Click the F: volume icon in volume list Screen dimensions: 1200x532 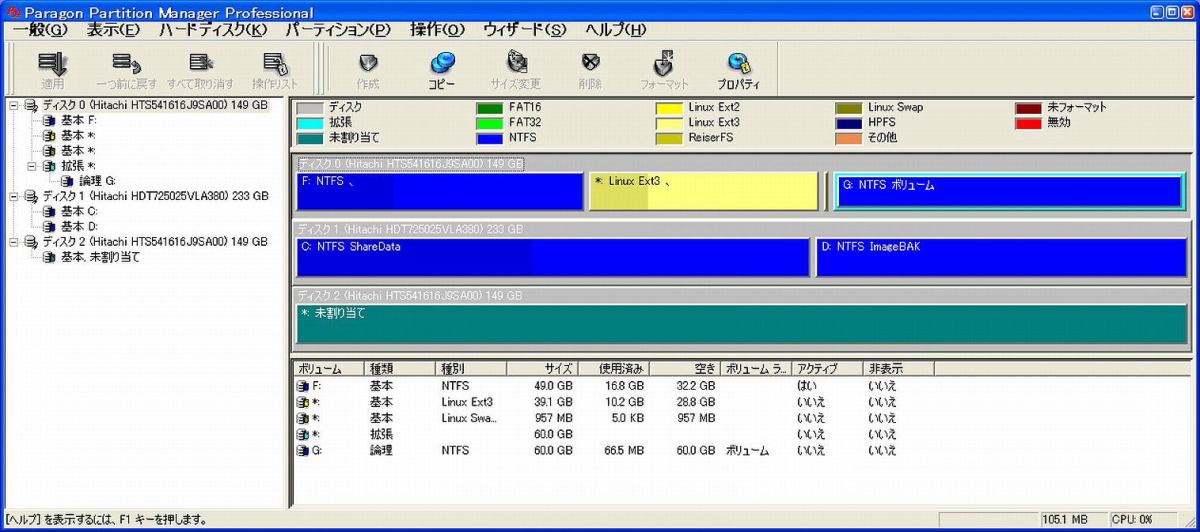303,386
